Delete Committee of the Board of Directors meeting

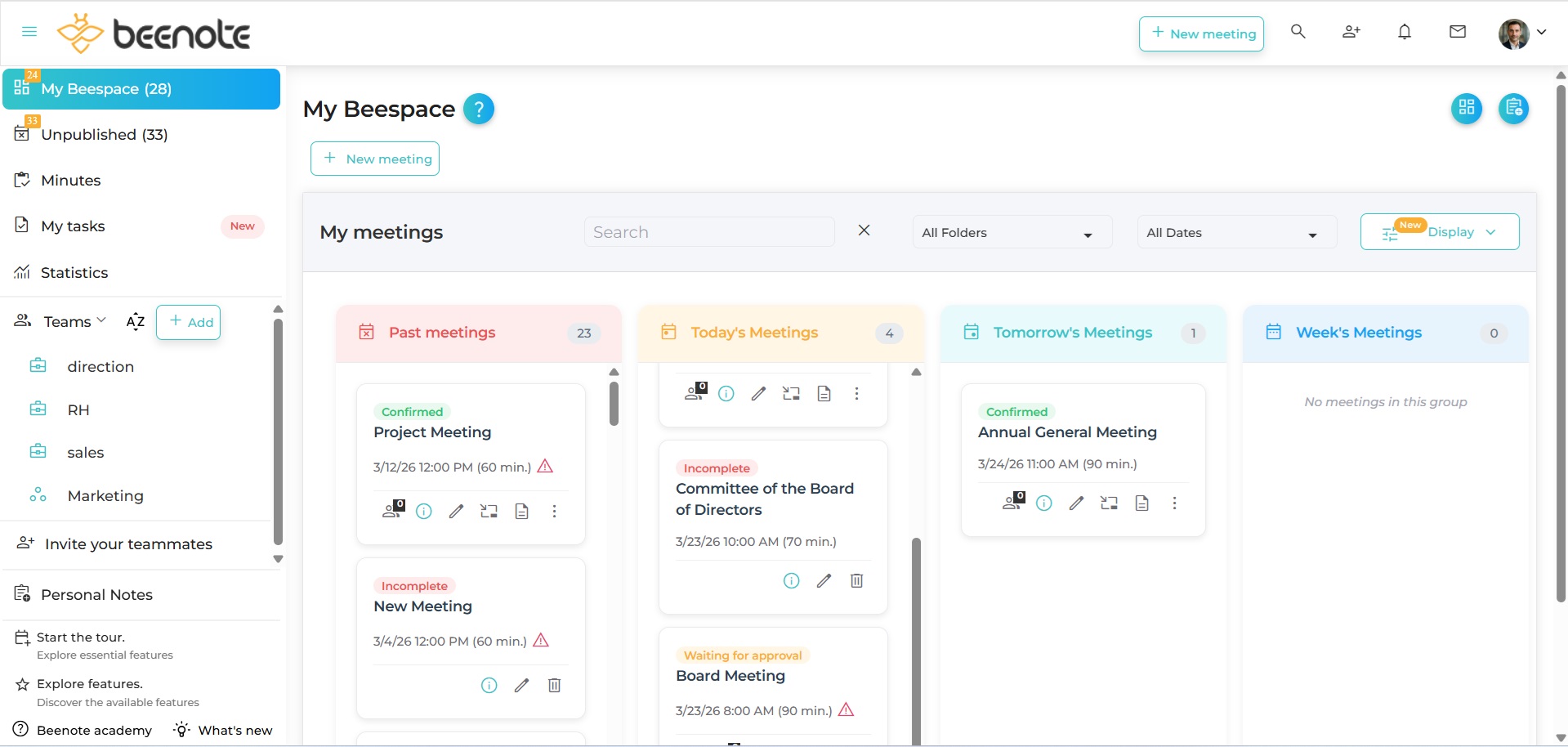[x=856, y=581]
